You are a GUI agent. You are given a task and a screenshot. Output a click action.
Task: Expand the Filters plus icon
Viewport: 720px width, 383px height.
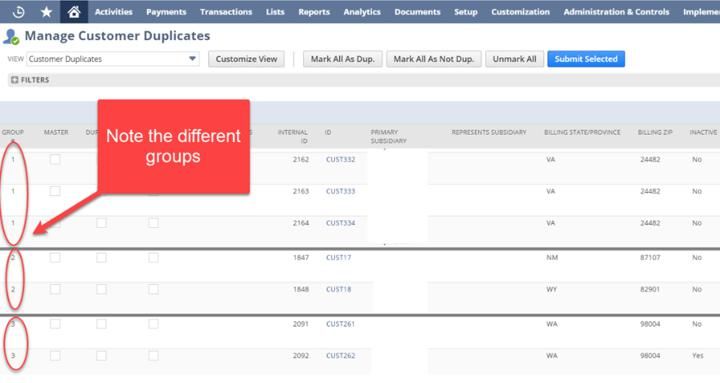[x=15, y=80]
